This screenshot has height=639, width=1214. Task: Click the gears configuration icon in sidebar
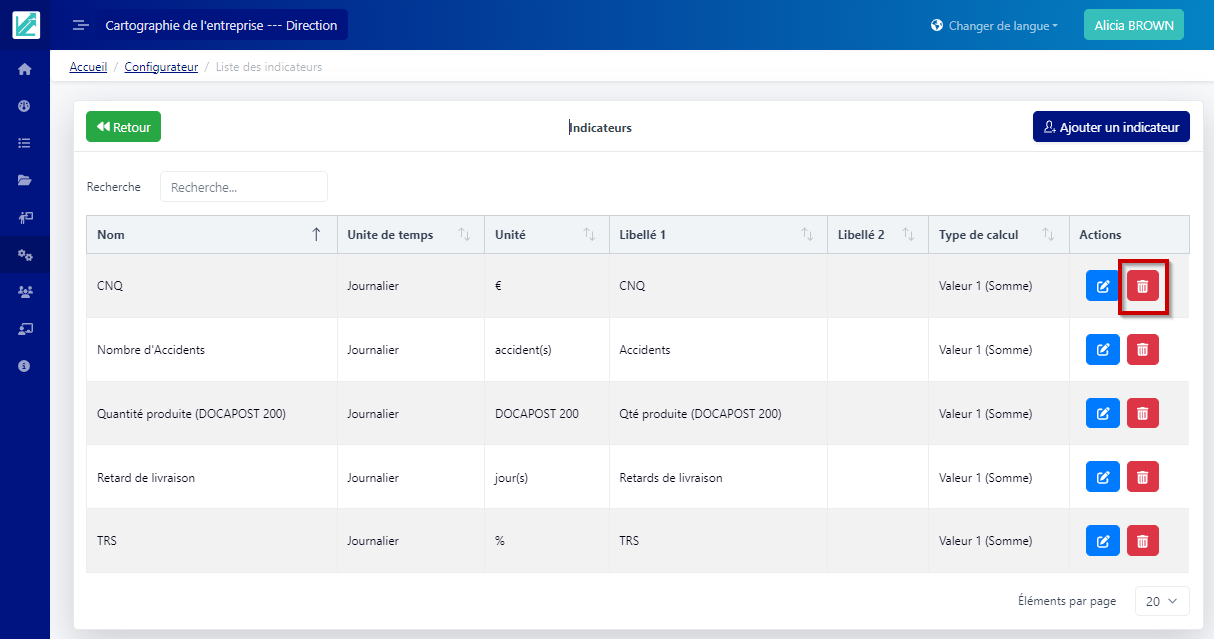point(25,255)
